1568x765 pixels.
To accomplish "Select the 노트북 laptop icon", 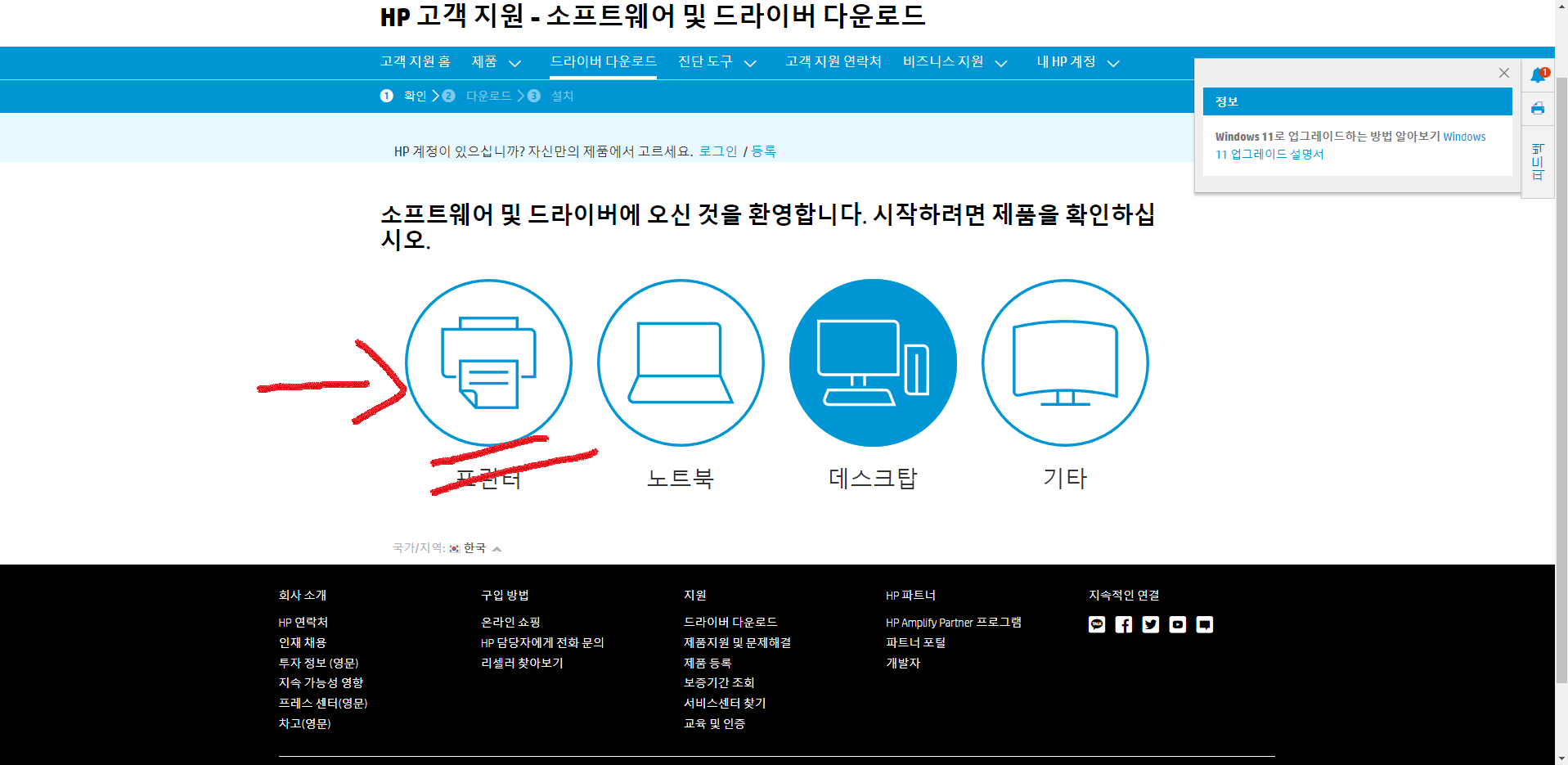I will [x=681, y=362].
